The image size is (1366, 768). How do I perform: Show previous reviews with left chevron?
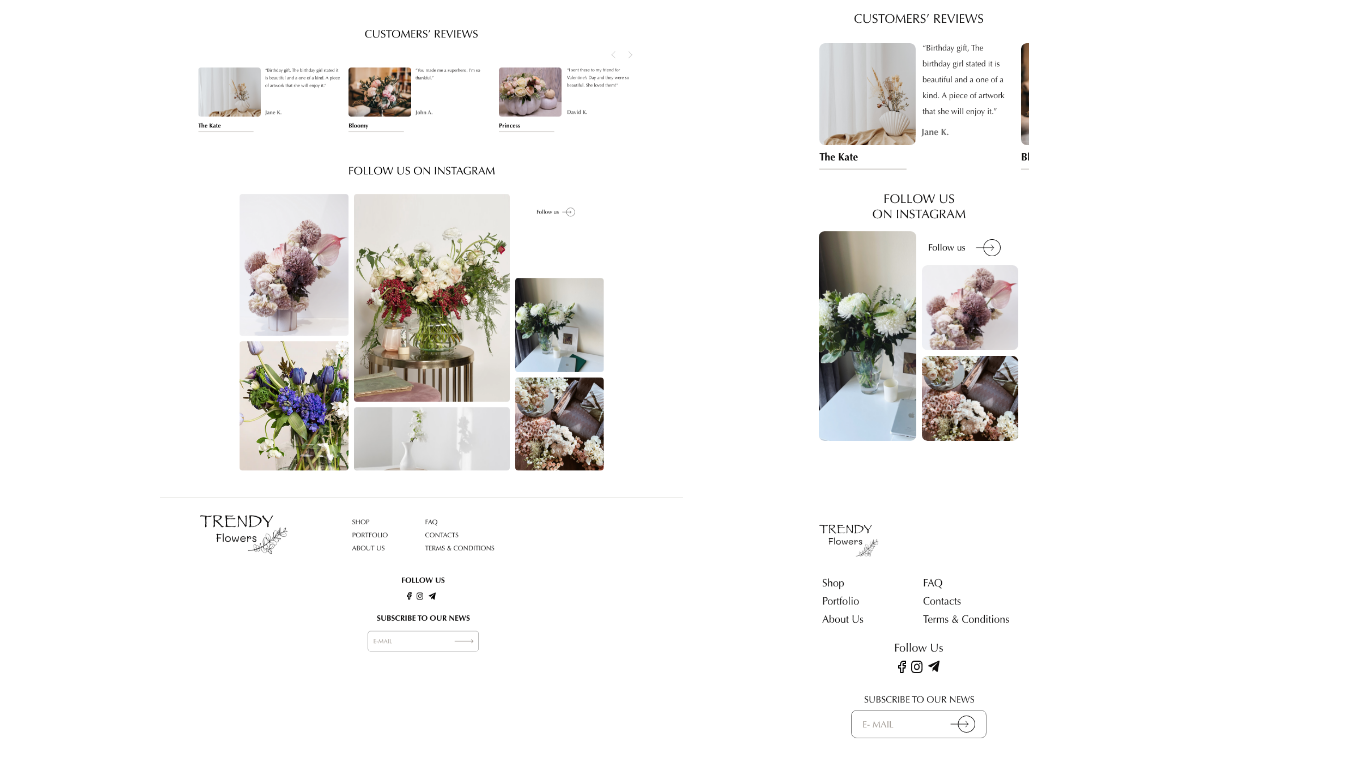(613, 55)
